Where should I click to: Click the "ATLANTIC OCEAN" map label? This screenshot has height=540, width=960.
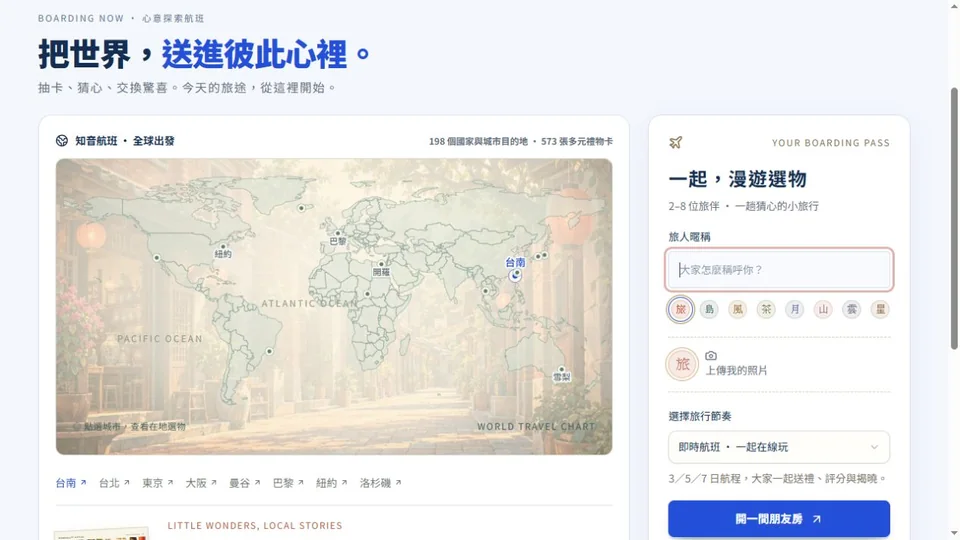point(309,304)
